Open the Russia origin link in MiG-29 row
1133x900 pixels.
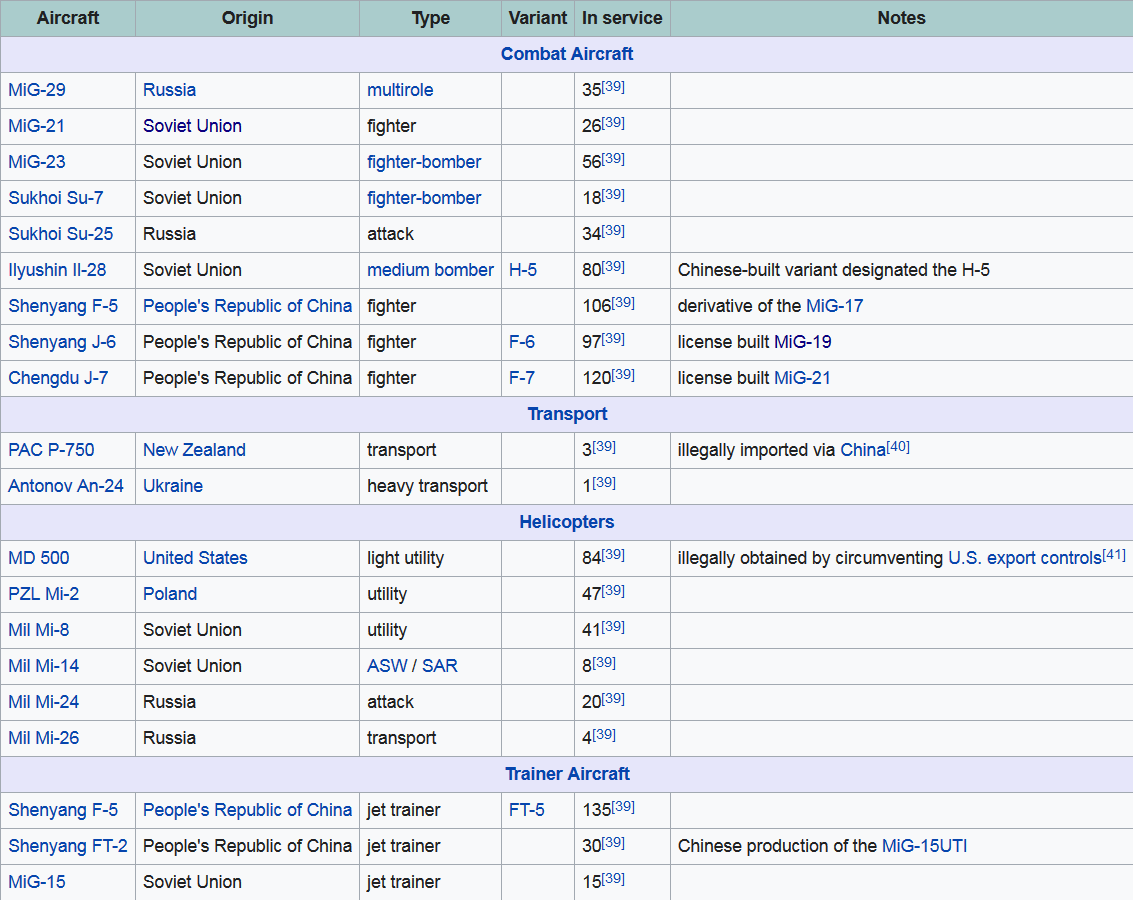[170, 90]
